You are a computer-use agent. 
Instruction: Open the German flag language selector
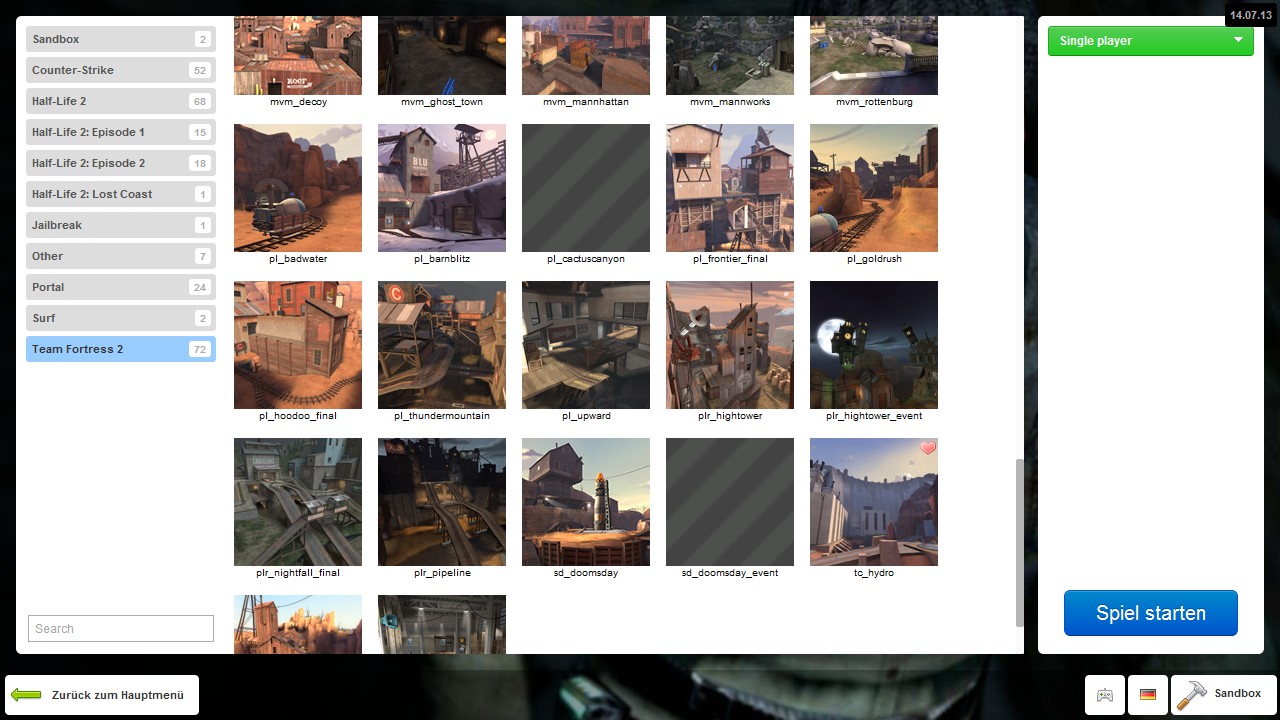click(1148, 695)
